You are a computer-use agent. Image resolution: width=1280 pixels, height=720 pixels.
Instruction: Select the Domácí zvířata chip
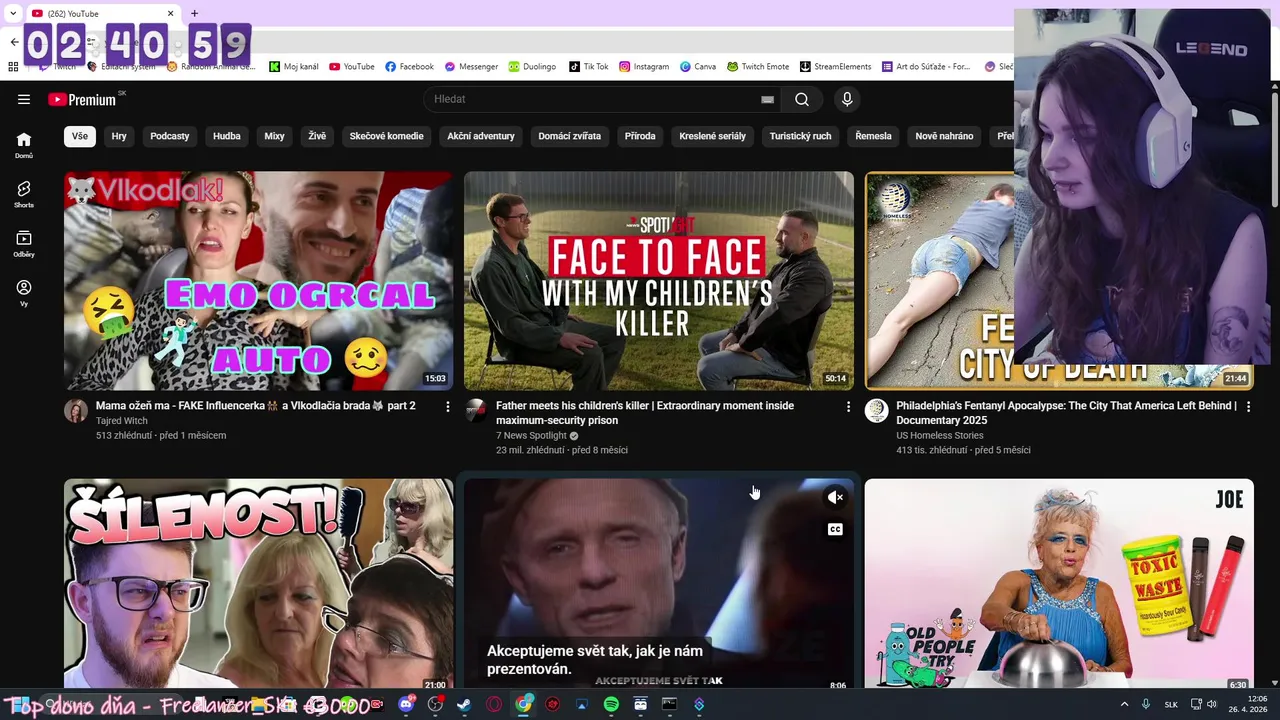570,136
